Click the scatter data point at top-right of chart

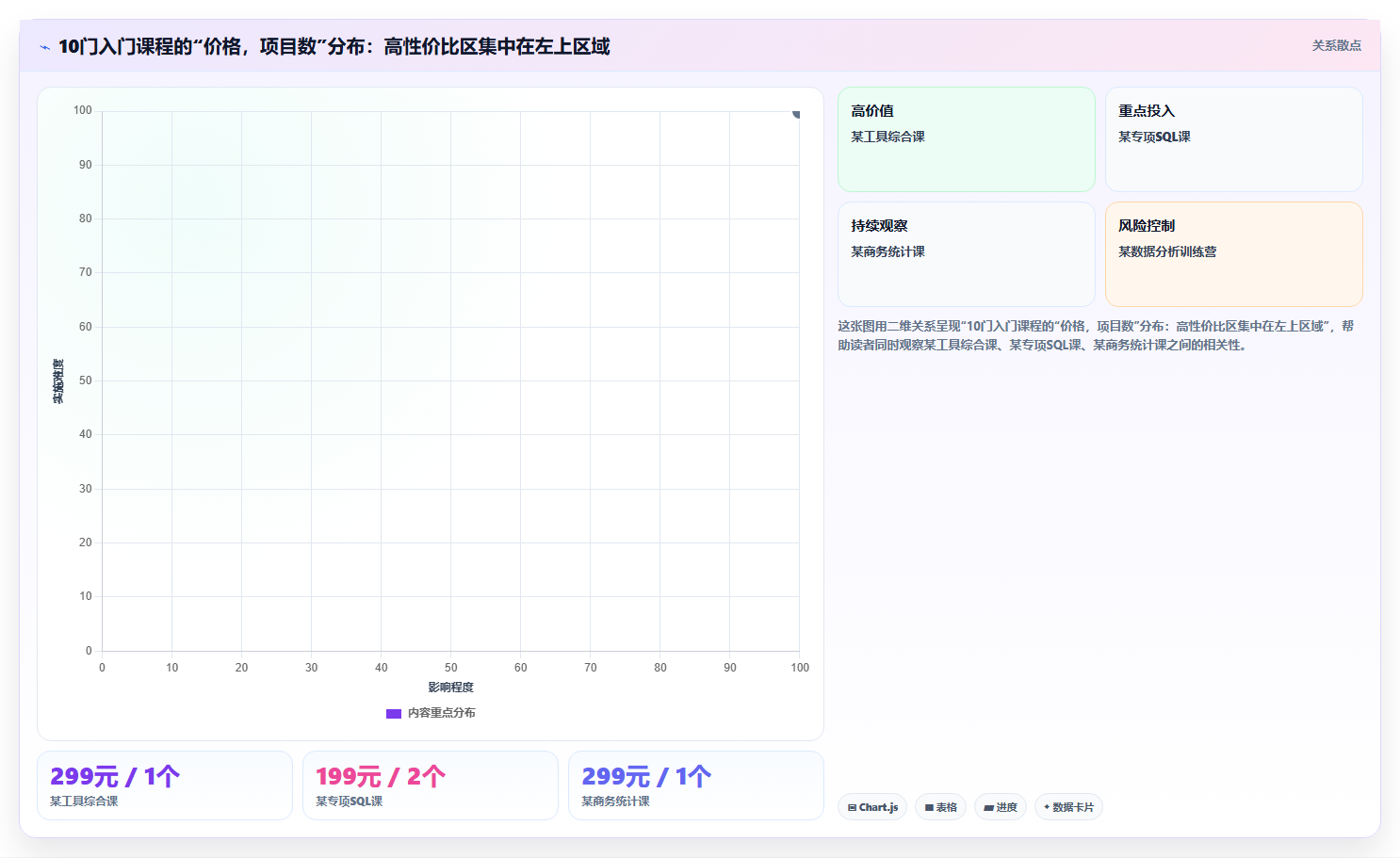(796, 114)
